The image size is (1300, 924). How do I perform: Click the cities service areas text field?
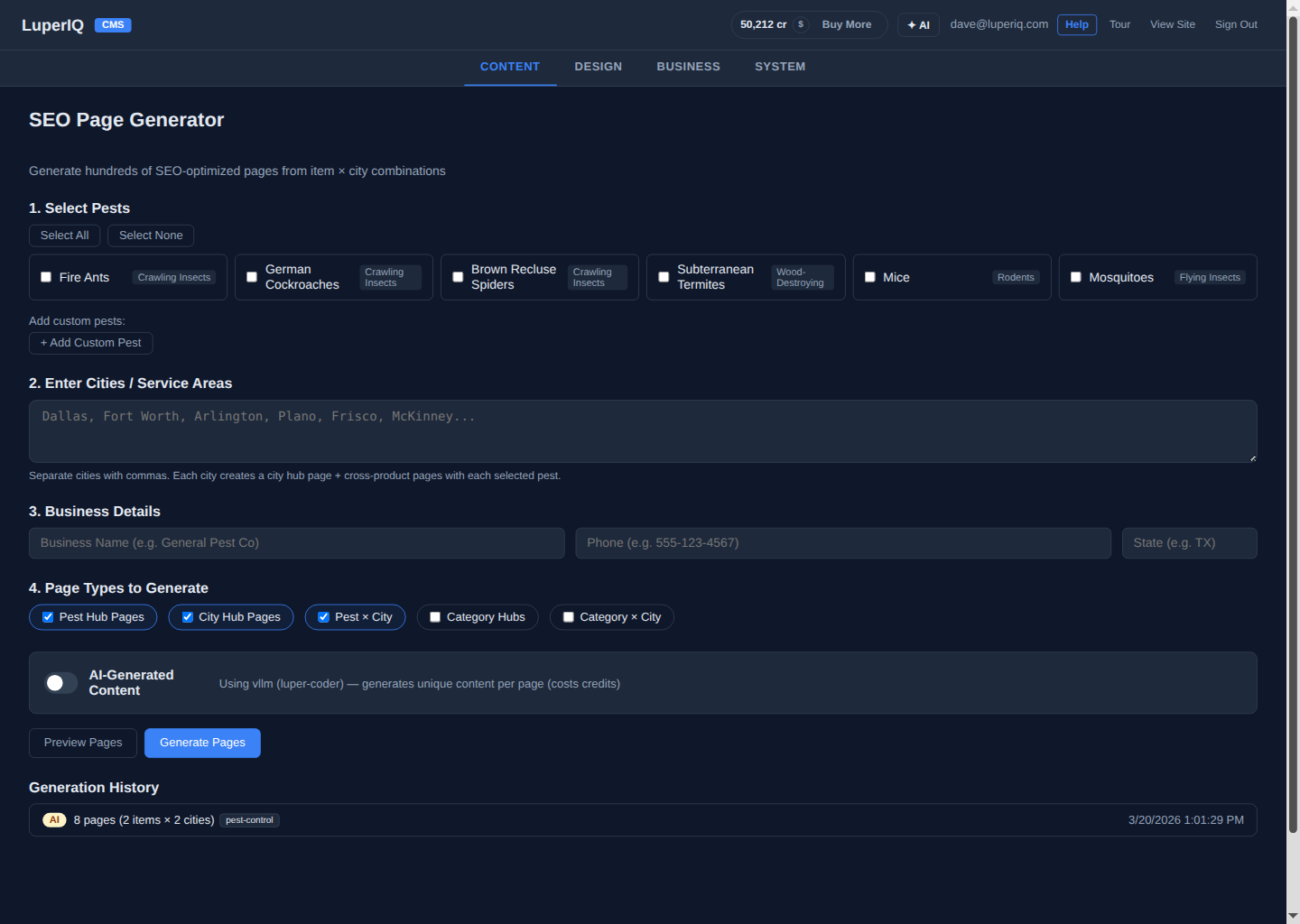pyautogui.click(x=642, y=431)
